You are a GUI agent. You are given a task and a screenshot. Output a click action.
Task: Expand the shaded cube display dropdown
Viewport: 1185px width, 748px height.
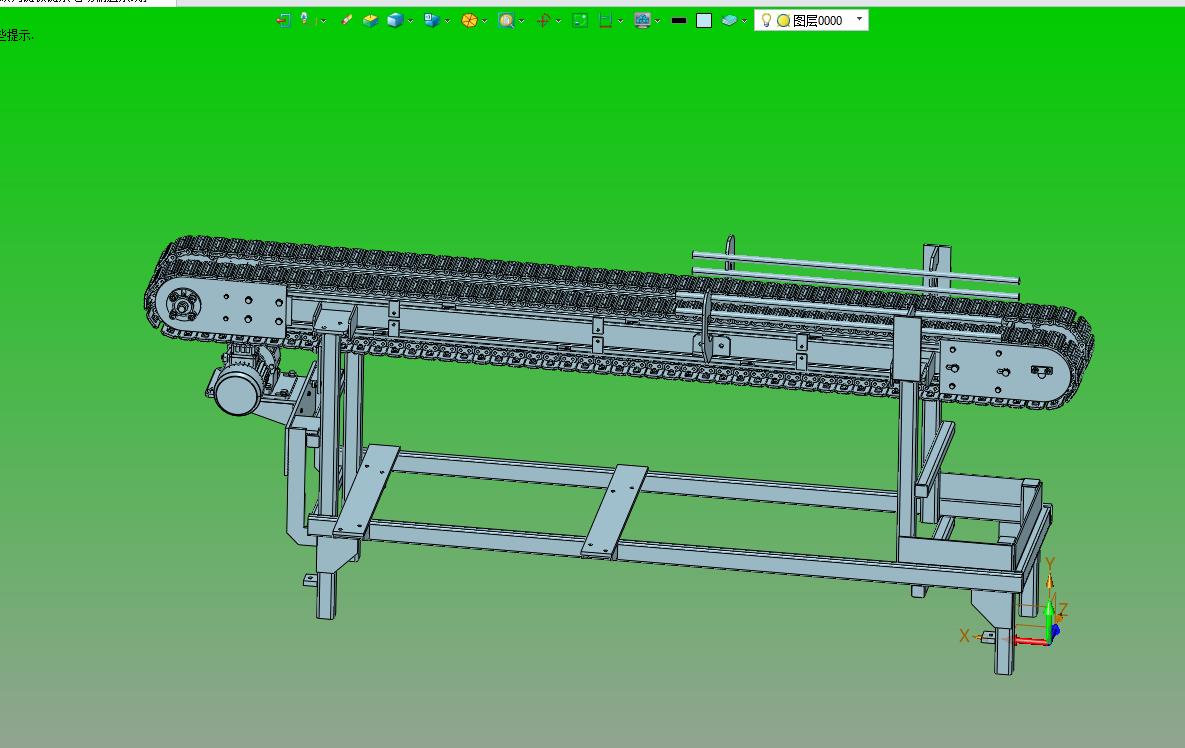pyautogui.click(x=410, y=21)
